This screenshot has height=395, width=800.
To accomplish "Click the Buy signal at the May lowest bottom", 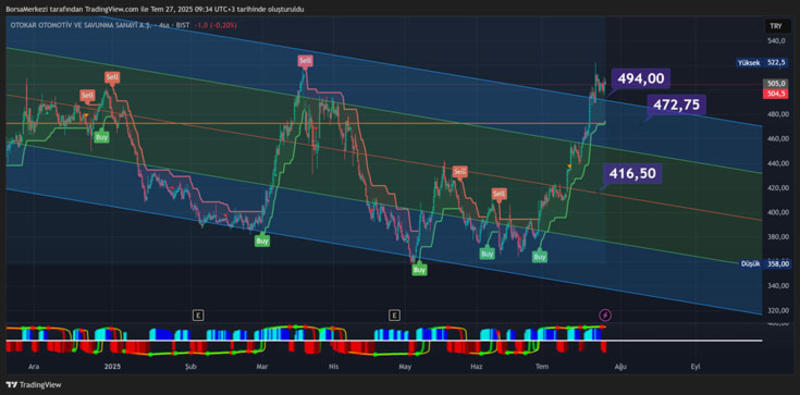I will click(419, 269).
